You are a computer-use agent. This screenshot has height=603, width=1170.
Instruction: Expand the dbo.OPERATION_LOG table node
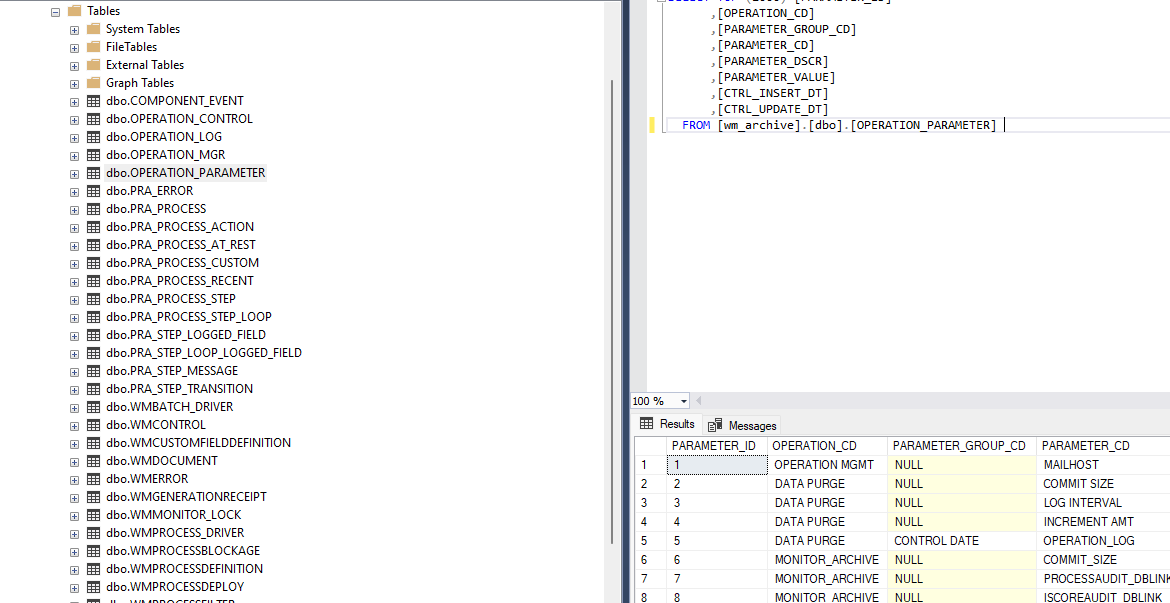click(x=74, y=136)
